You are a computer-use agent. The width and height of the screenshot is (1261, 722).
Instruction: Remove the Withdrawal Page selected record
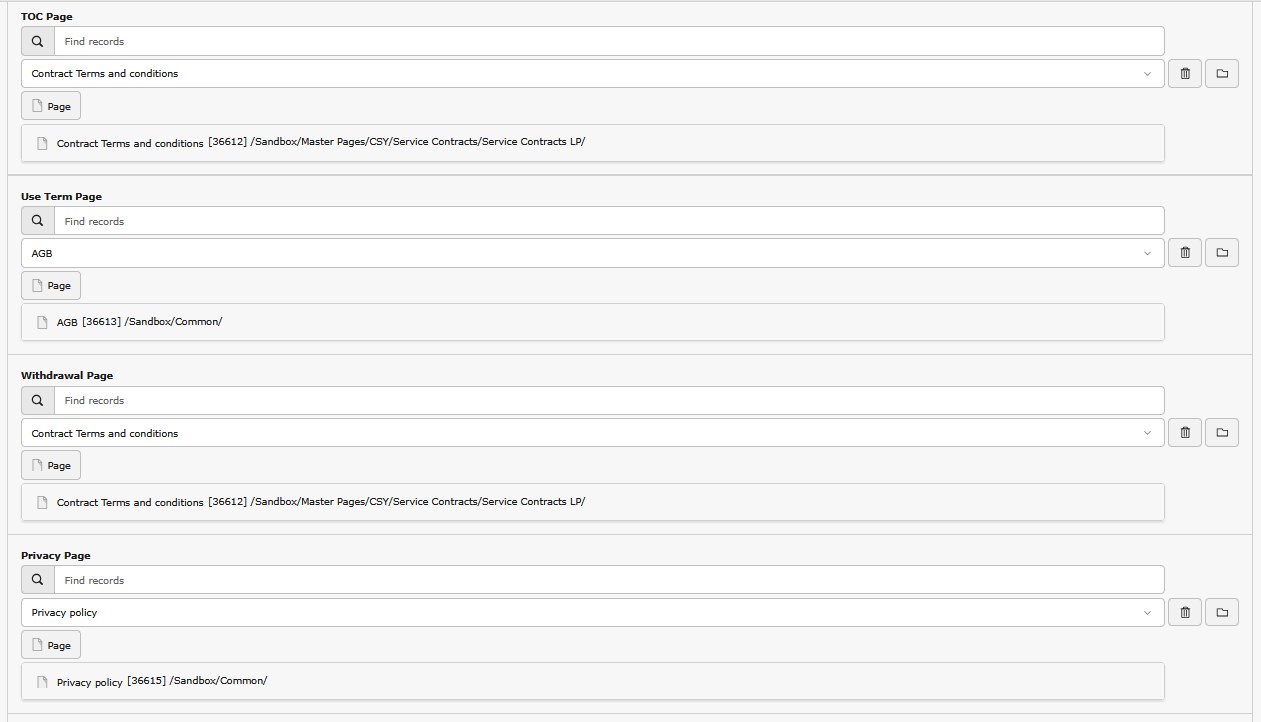(x=1185, y=433)
